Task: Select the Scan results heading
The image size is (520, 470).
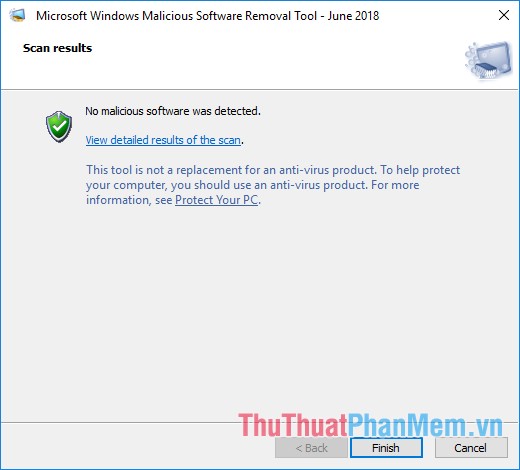Action: pyautogui.click(x=57, y=48)
